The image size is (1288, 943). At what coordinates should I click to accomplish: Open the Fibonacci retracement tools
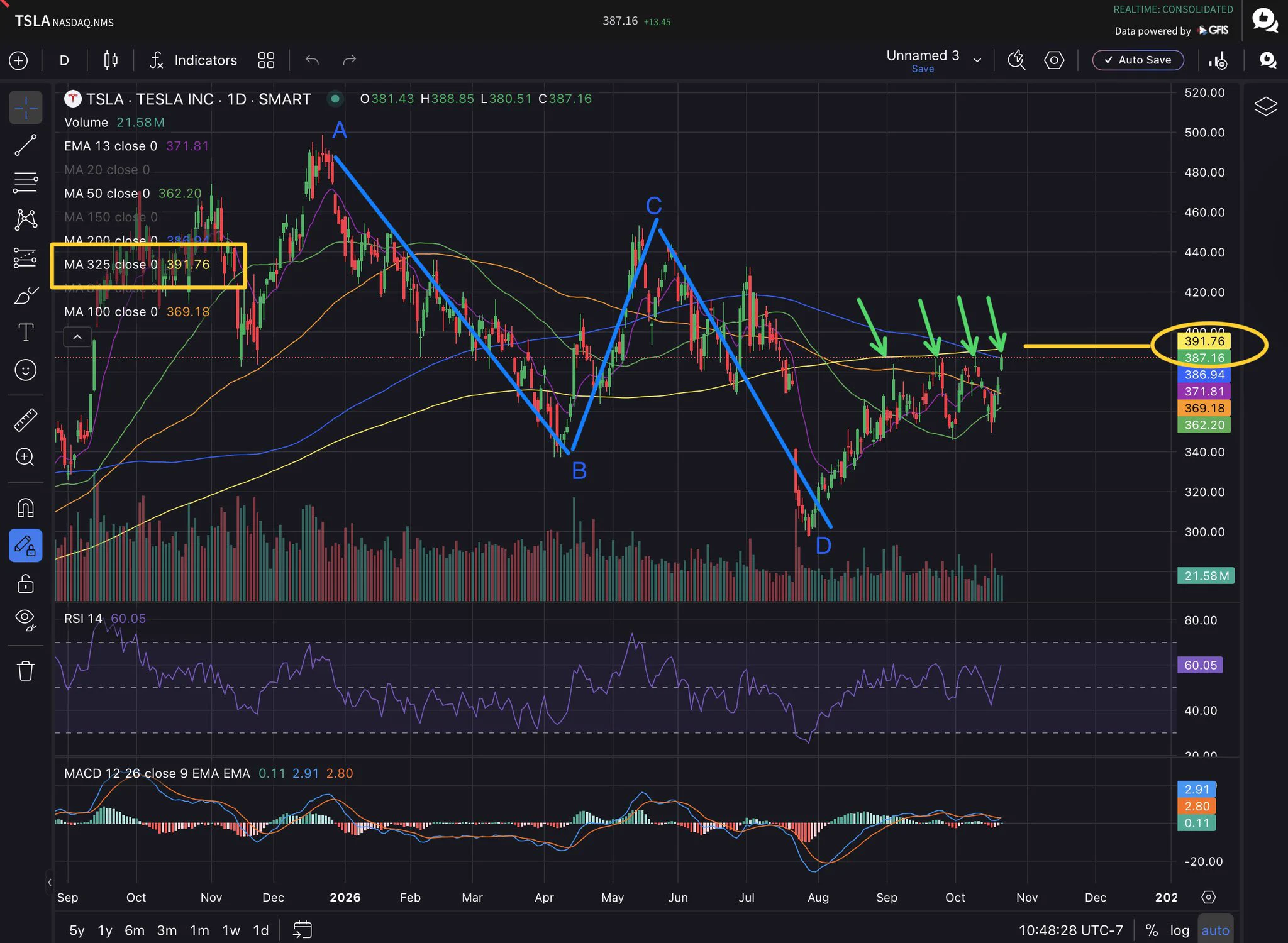point(25,183)
